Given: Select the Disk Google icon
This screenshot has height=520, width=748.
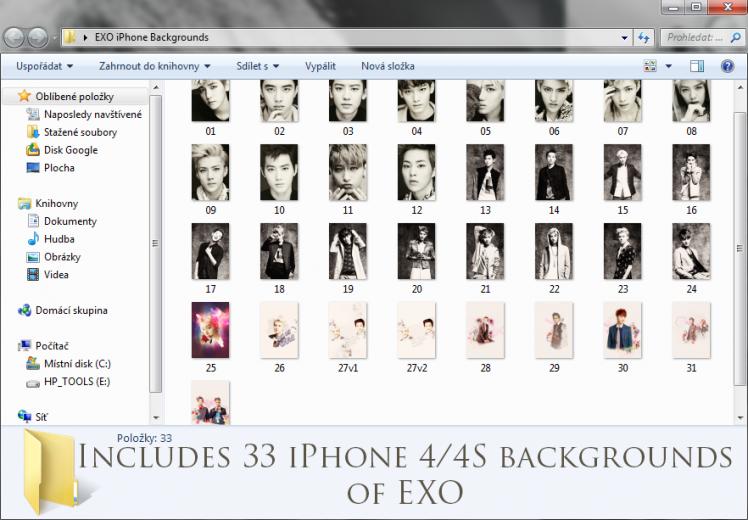Looking at the screenshot, I should click(32, 150).
